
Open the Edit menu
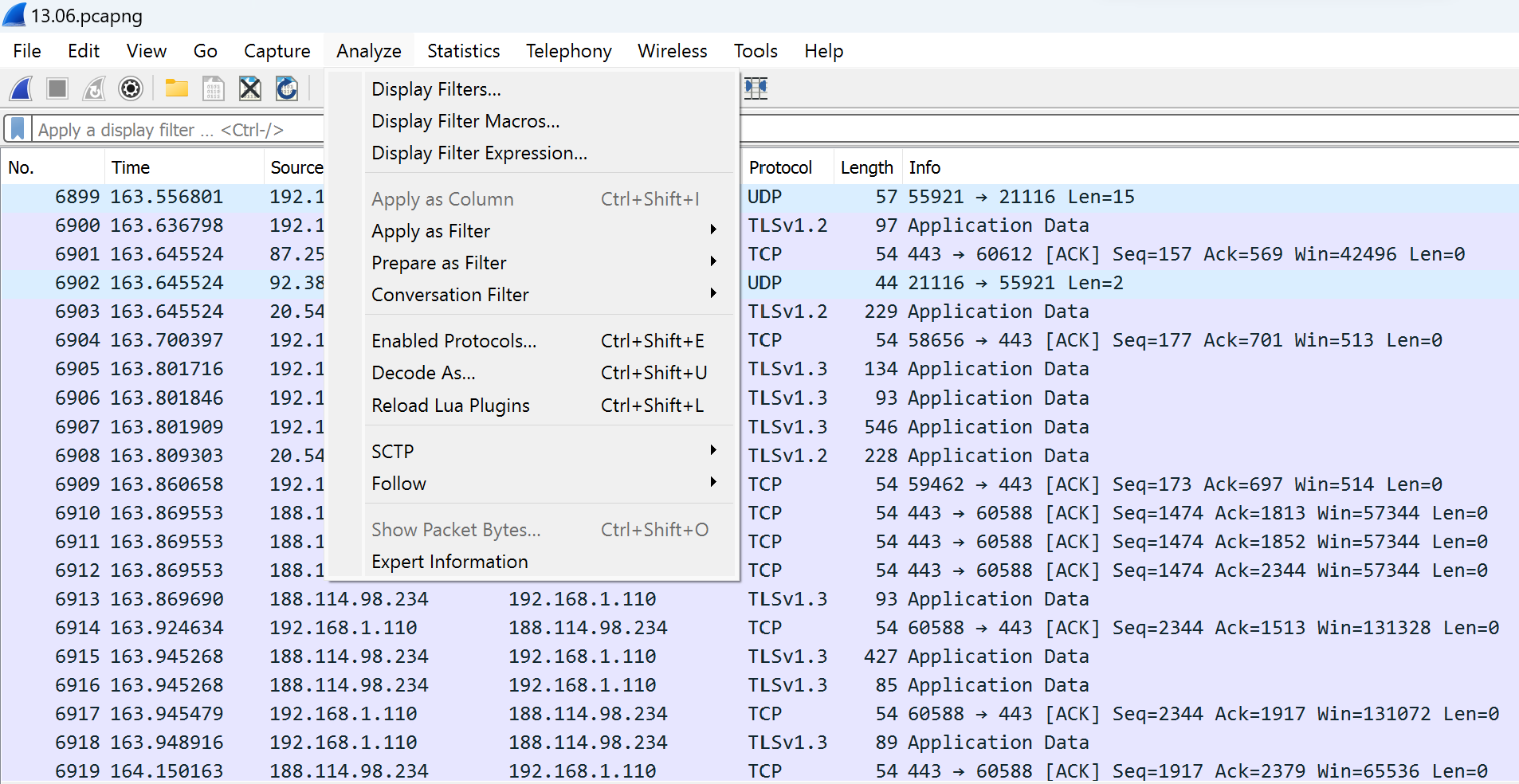click(84, 51)
